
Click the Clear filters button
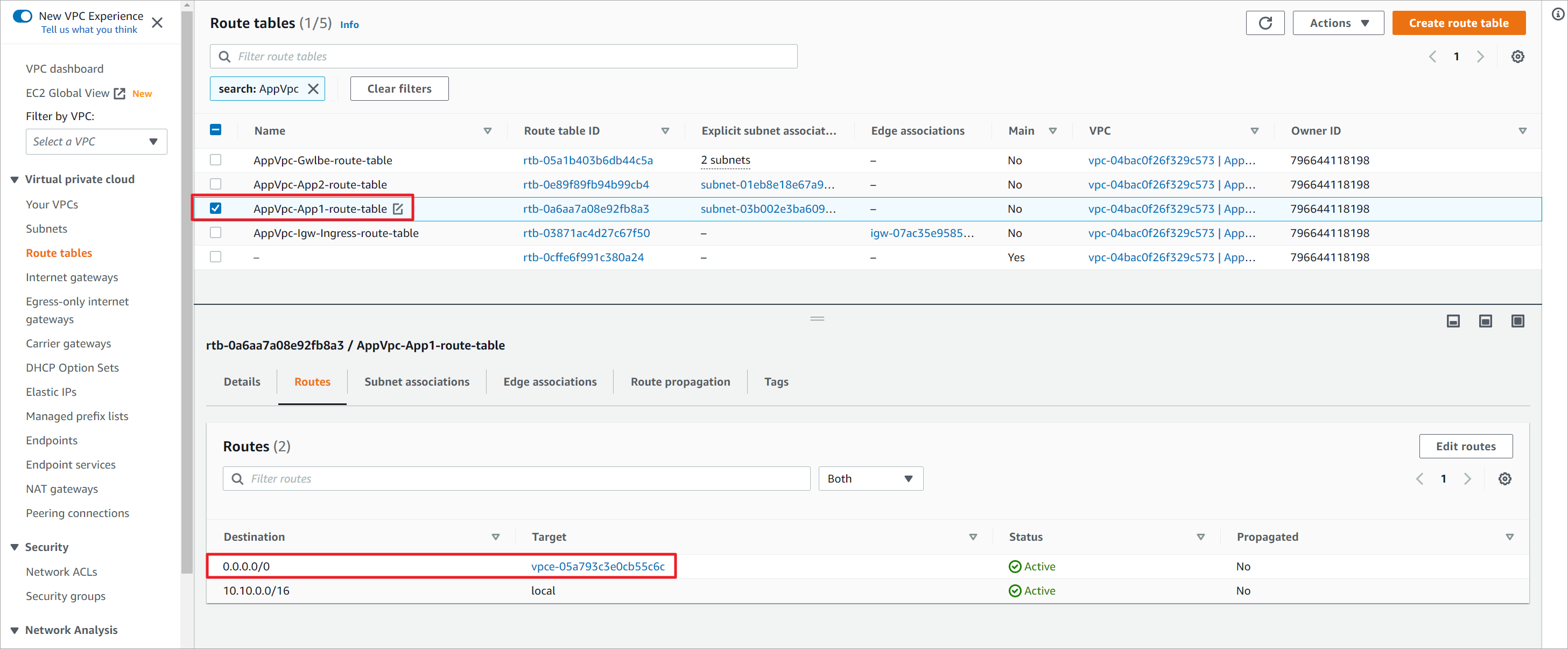399,89
